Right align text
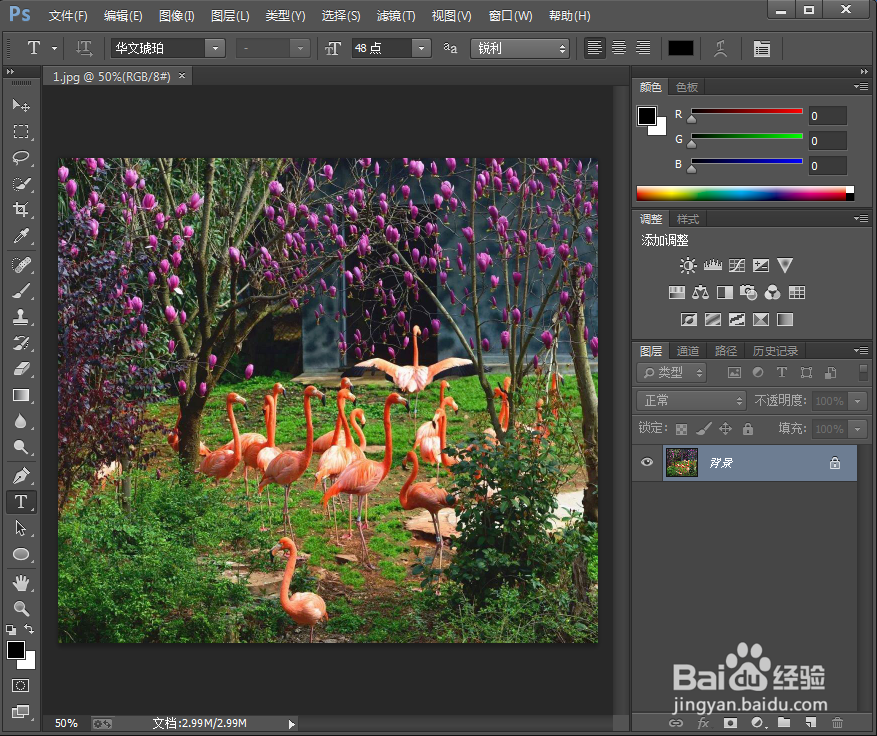The width and height of the screenshot is (877, 736). tap(643, 48)
